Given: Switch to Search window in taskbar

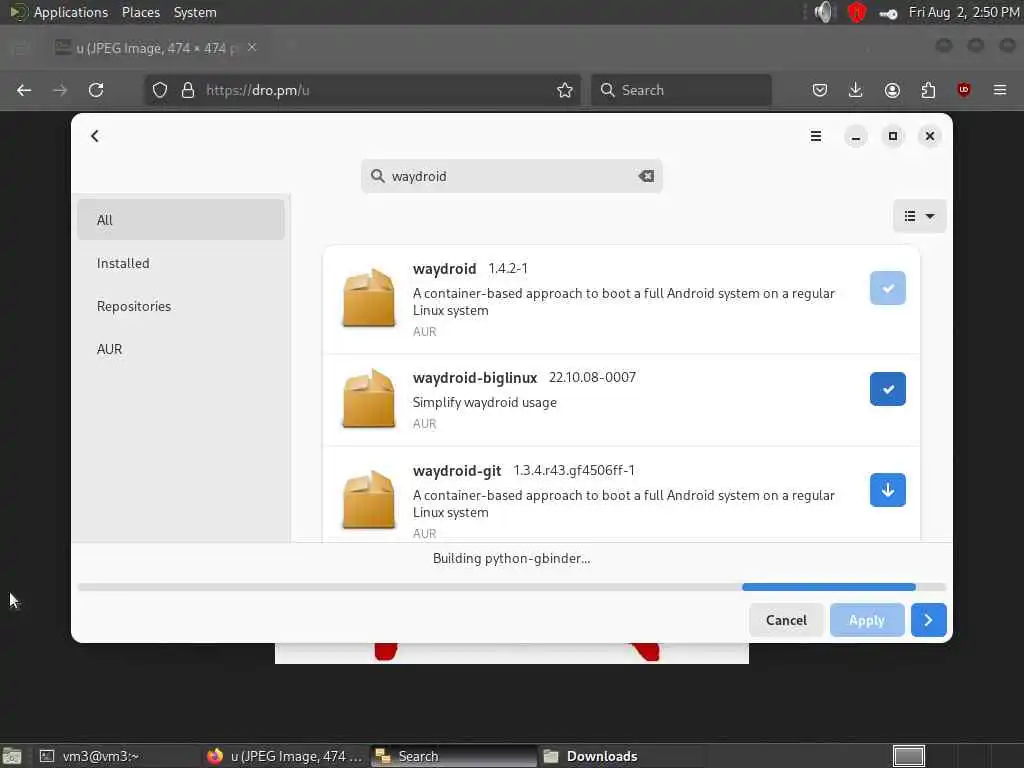Looking at the screenshot, I should click(454, 756).
